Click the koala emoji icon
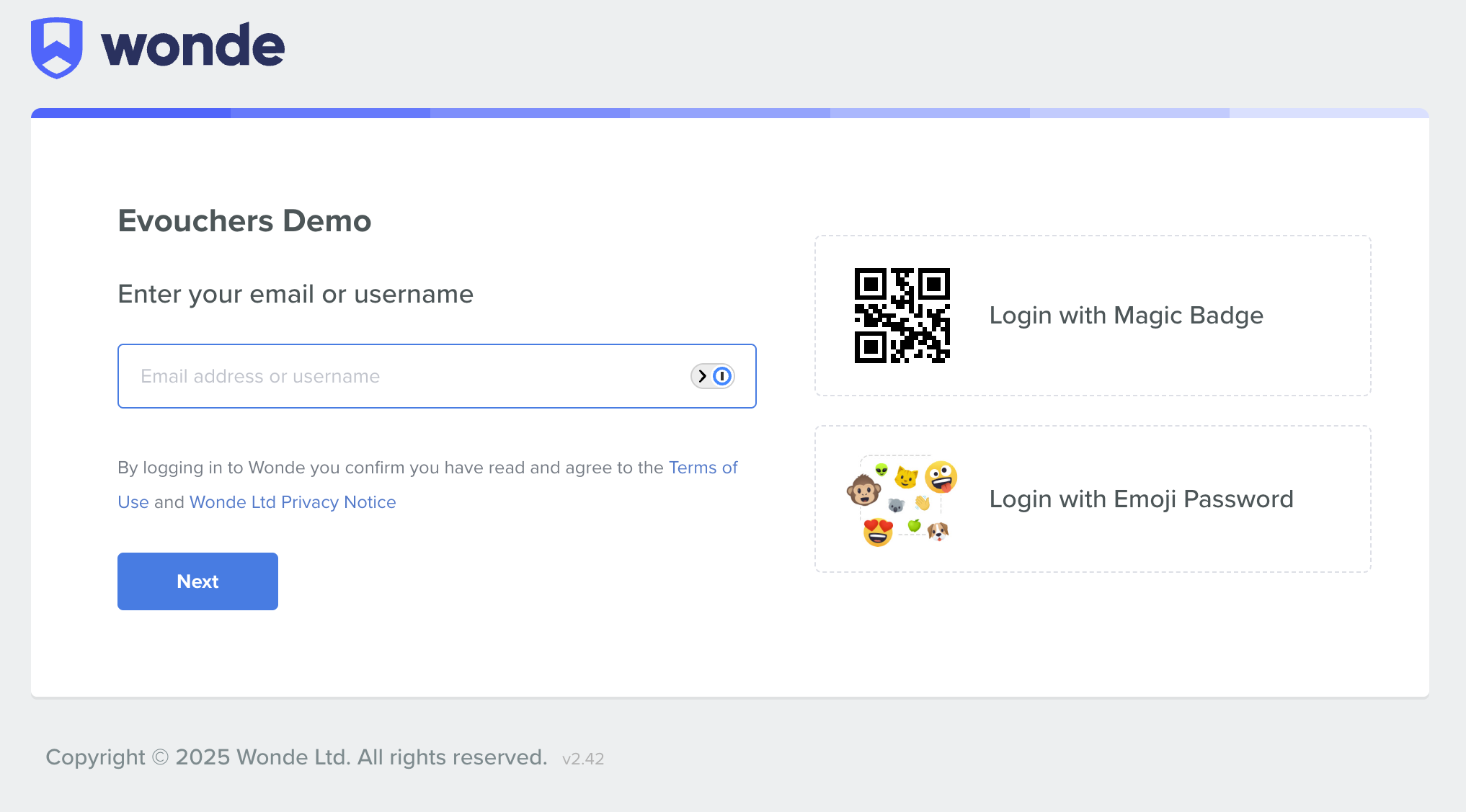1466x812 pixels. click(x=897, y=505)
